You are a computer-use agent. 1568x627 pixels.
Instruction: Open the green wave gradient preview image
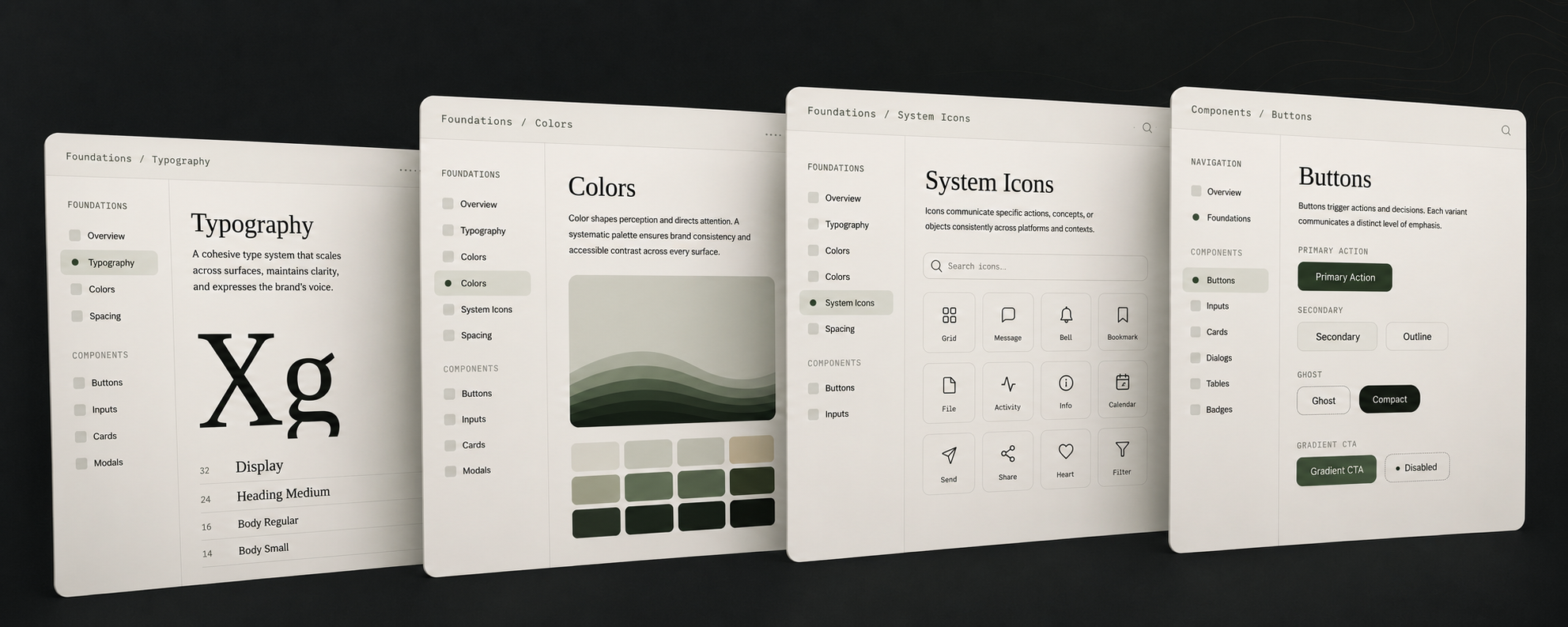672,351
